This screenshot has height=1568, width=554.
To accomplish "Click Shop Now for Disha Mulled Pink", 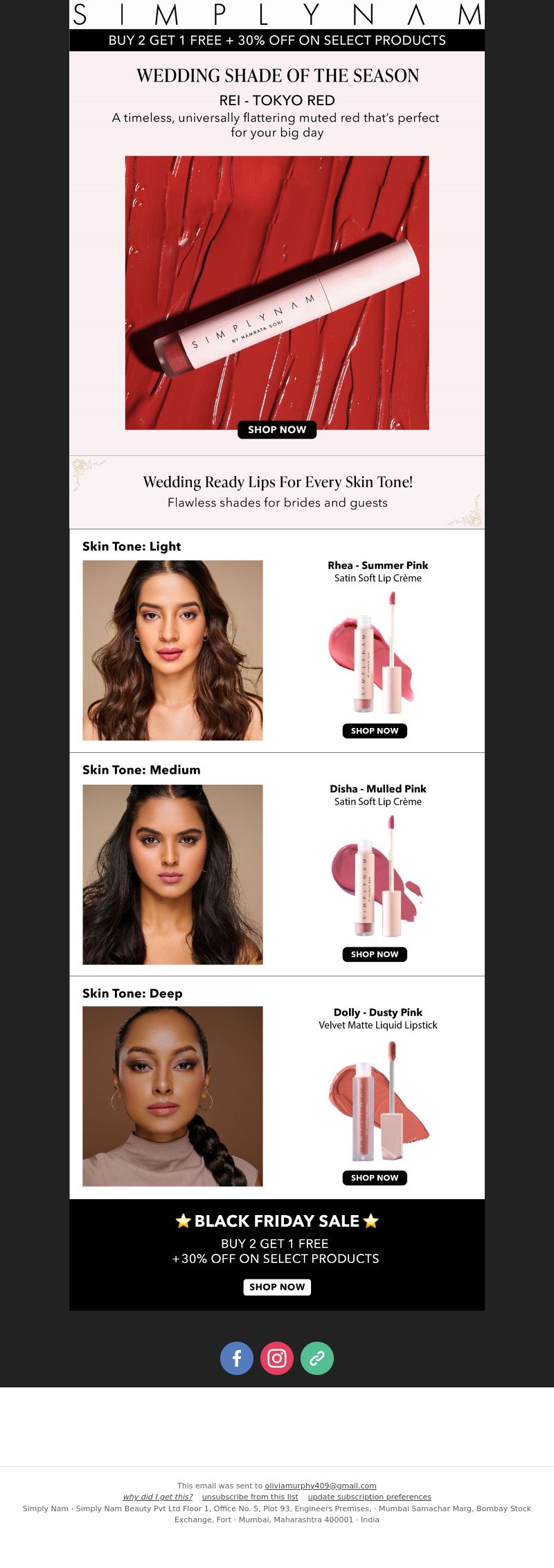I will 375,954.
